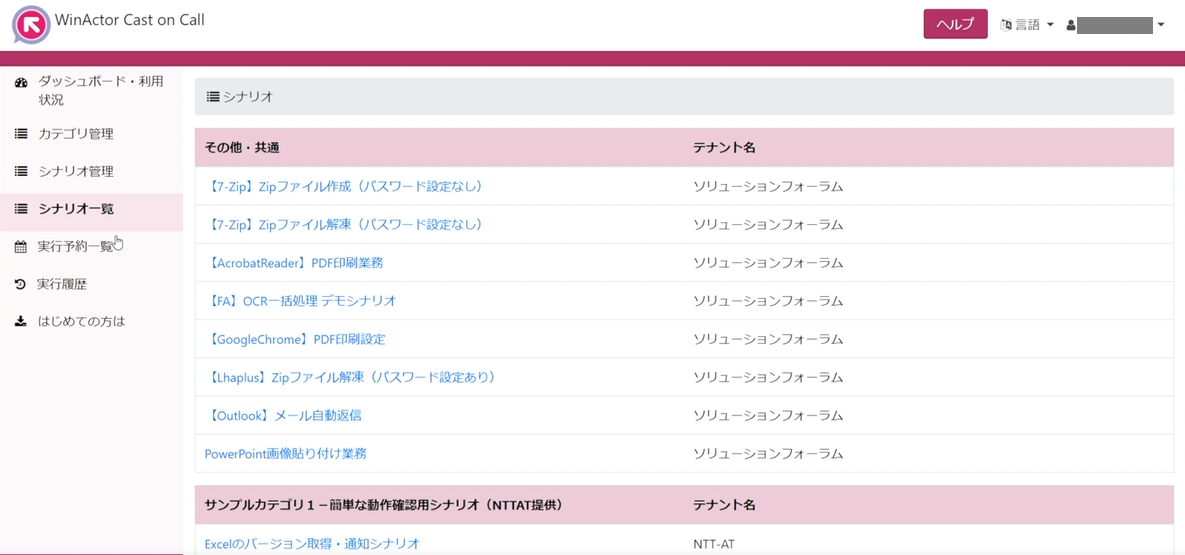
Task: Click ソリューションフォーラム in the FA OCR row
Action: click(768, 301)
